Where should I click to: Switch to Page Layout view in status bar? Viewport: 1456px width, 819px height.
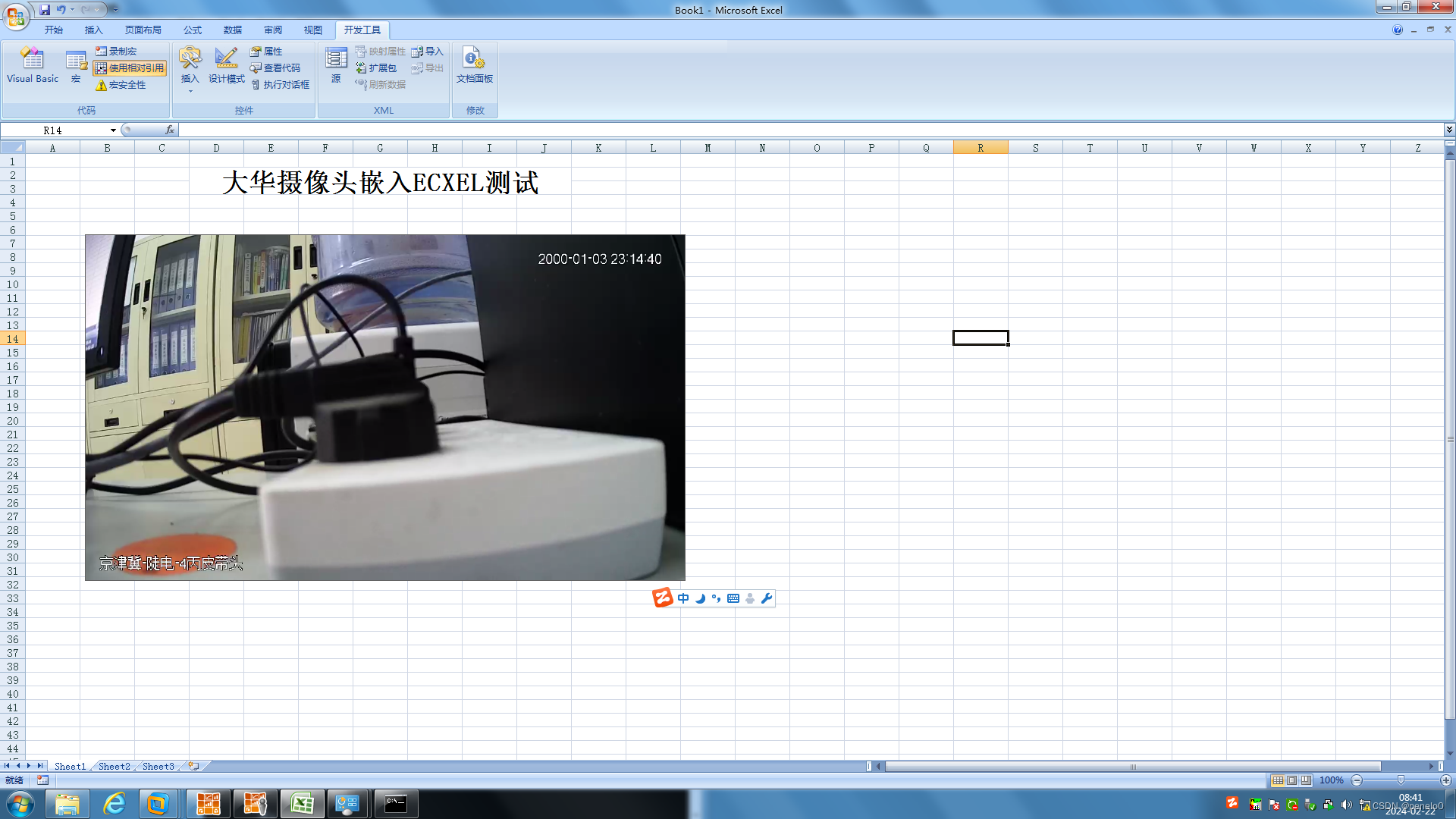1291,780
